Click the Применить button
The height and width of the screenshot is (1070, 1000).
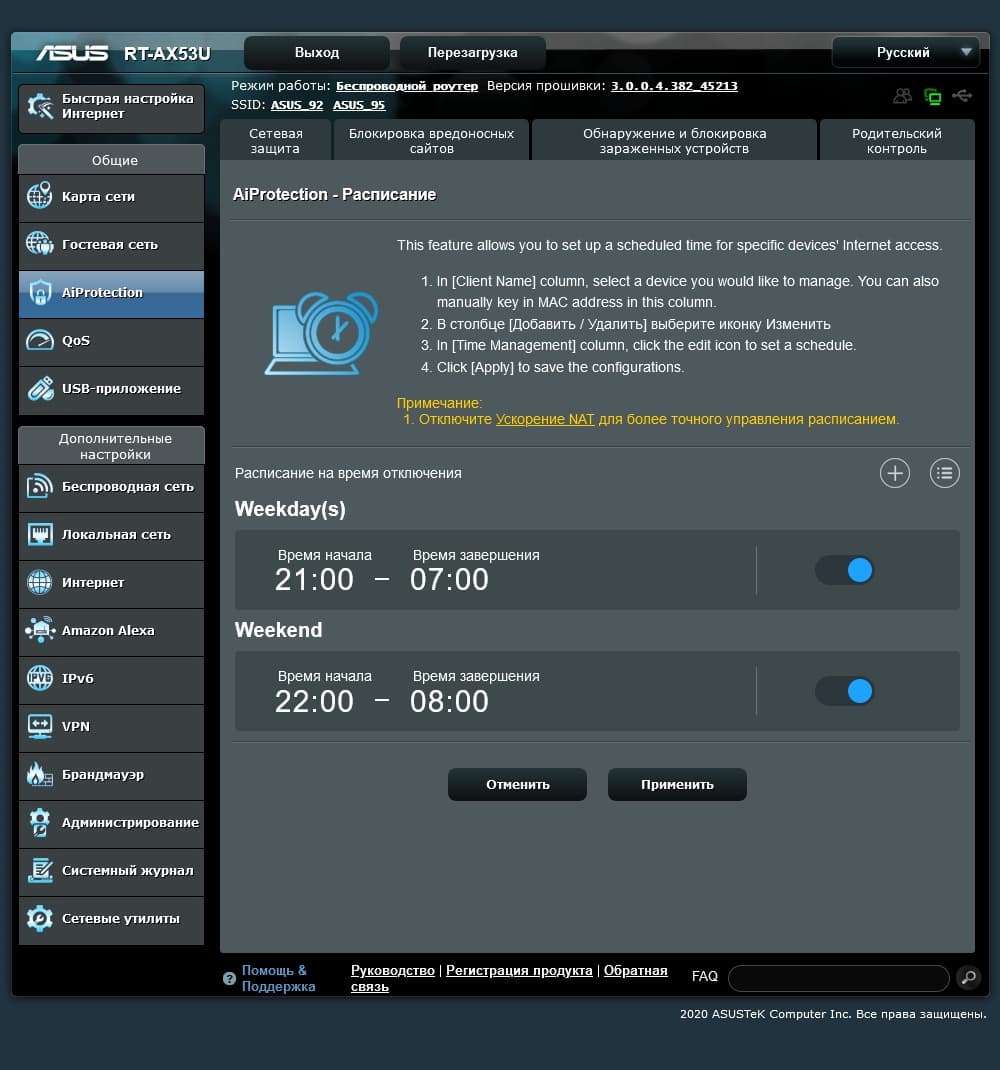tap(677, 784)
